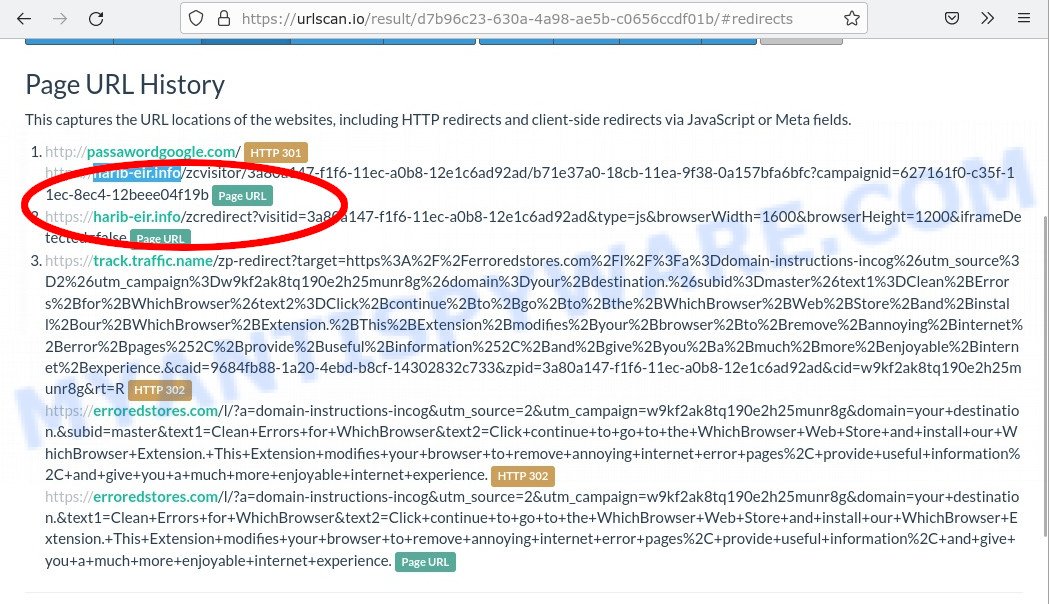Bookmark this page with the star icon

pos(852,19)
